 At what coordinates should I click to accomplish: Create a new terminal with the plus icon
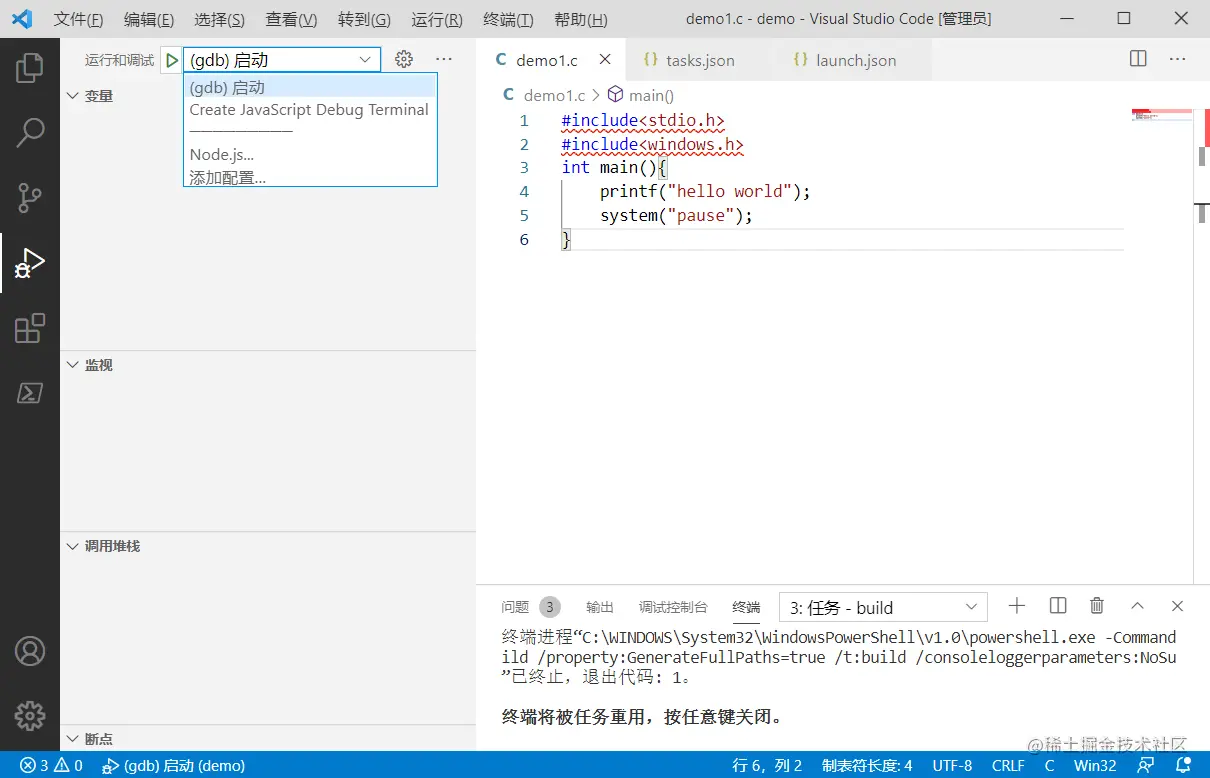(1016, 606)
